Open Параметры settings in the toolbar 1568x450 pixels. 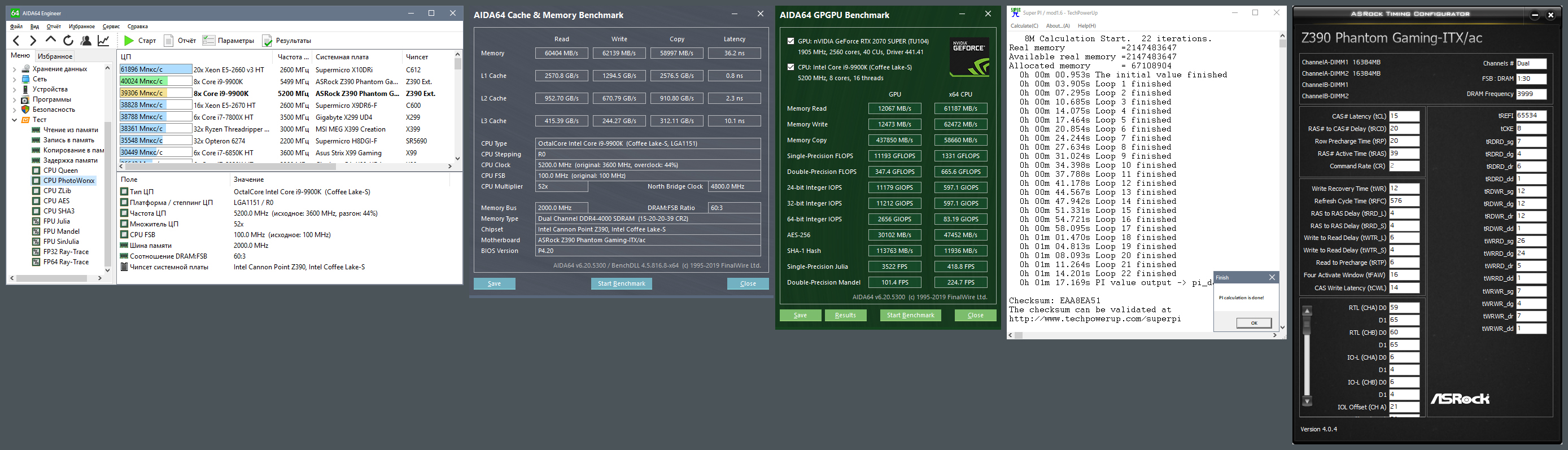[228, 41]
